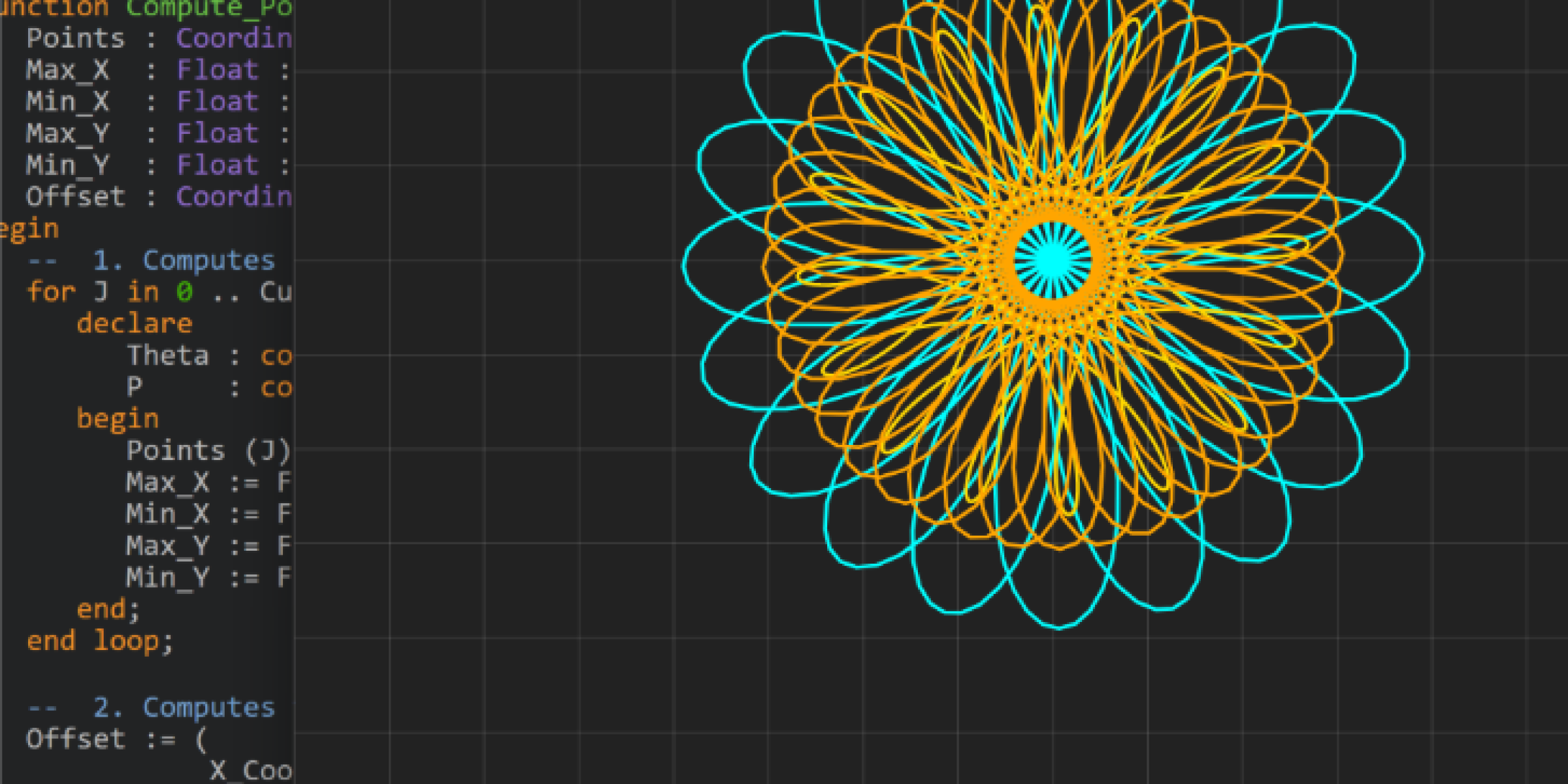Image resolution: width=1568 pixels, height=784 pixels.
Task: Click the 'X_Coo' text at the bottom
Action: pos(251,771)
